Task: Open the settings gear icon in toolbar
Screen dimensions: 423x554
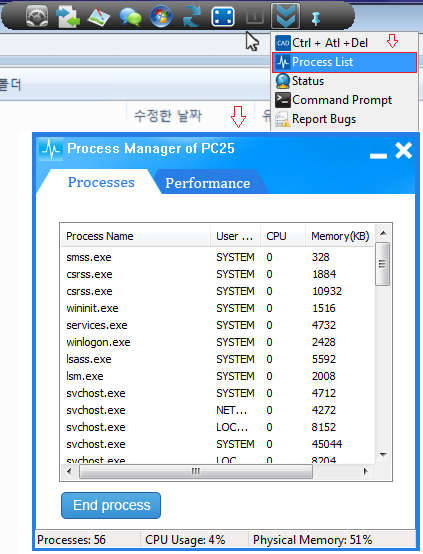Action: pyautogui.click(x=37, y=16)
